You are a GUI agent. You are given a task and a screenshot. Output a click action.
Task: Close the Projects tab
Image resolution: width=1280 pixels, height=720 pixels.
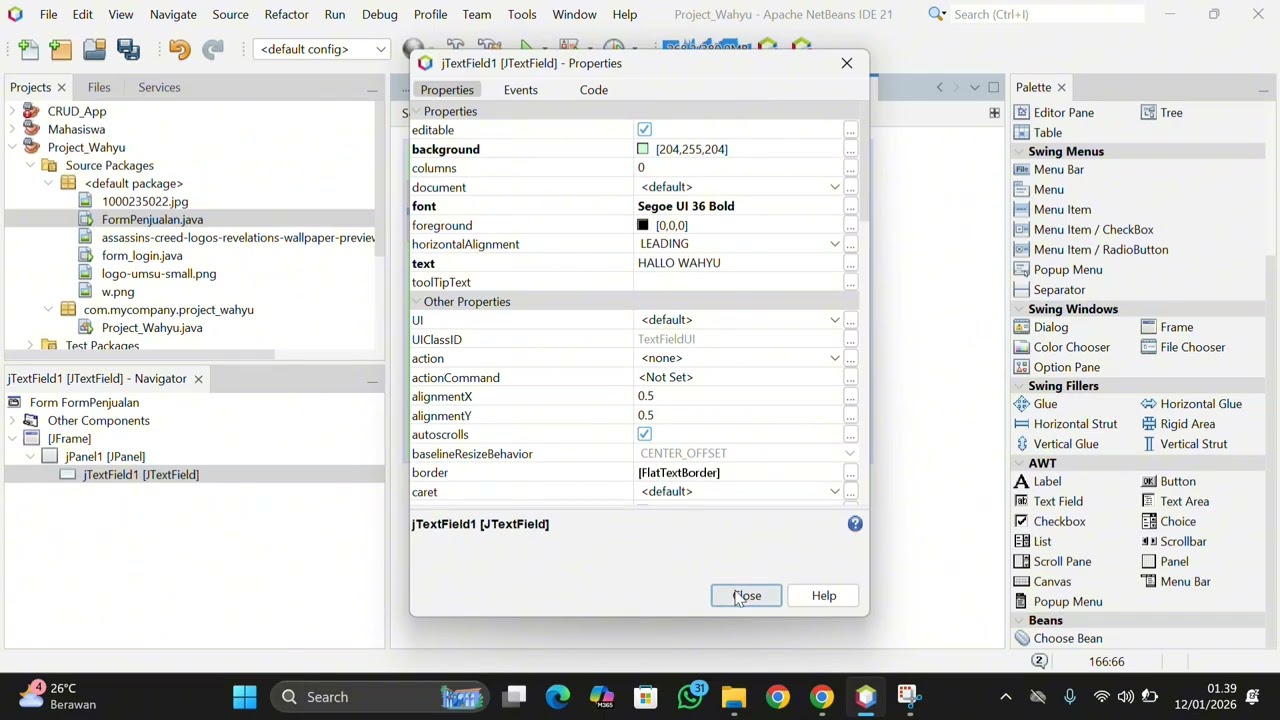61,88
